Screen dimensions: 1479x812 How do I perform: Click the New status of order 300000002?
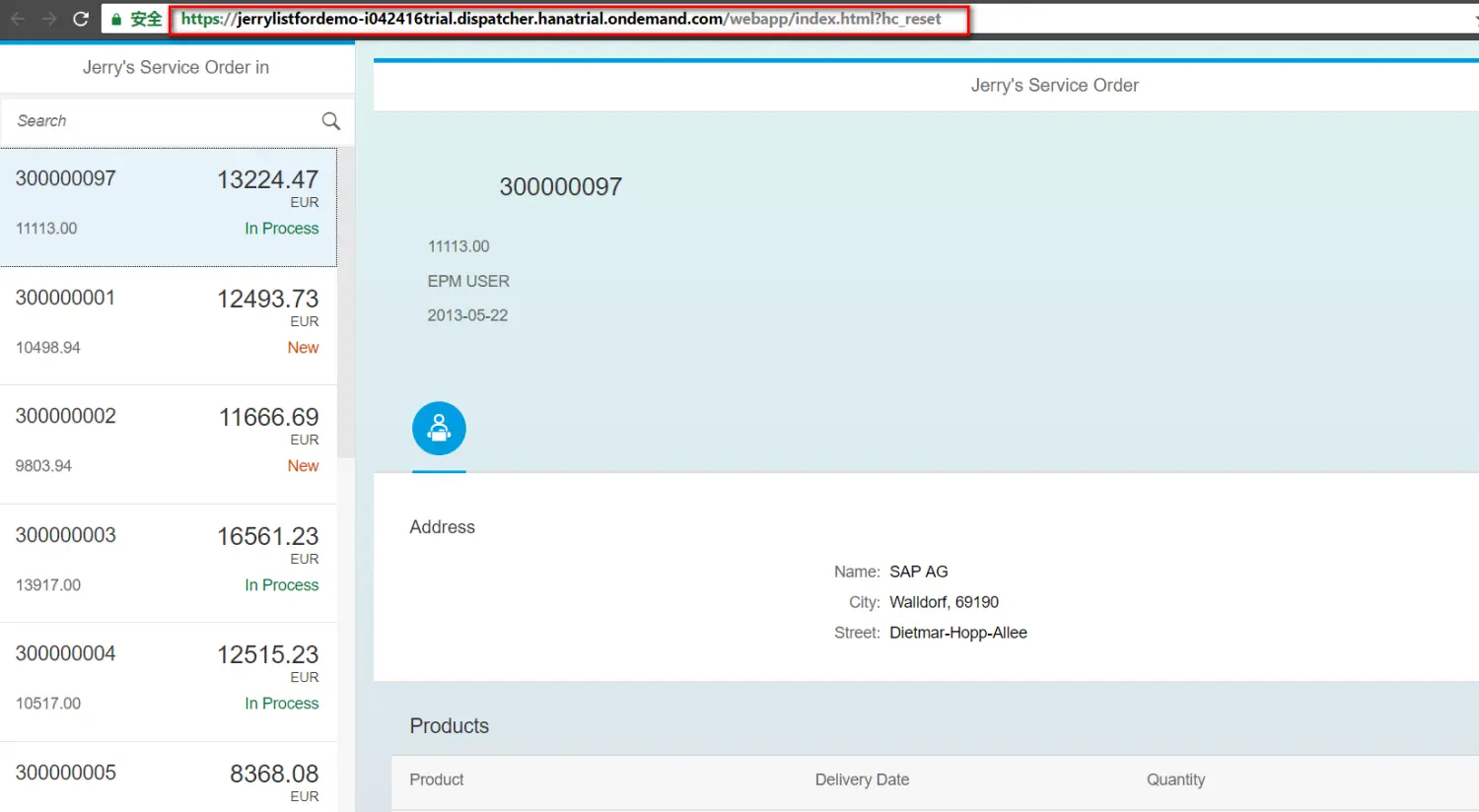tap(303, 465)
